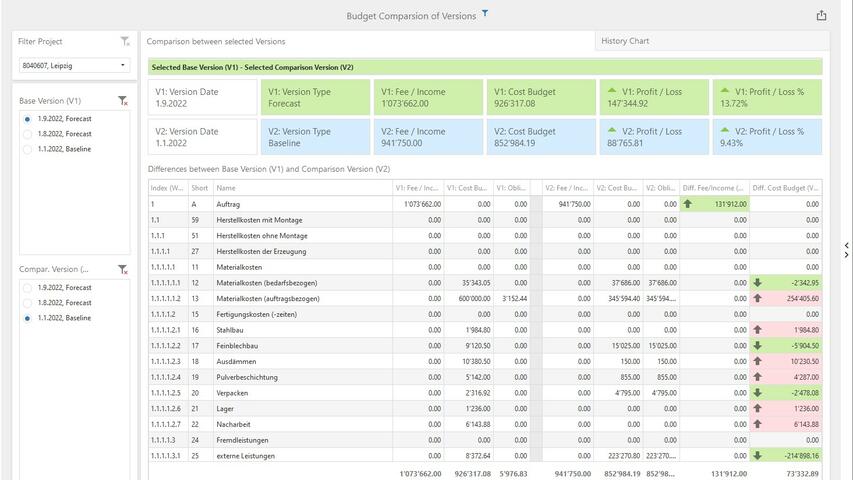Select 1.1.2022, Baseline as Base Version
This screenshot has height=480, width=853.
(x=28, y=149)
